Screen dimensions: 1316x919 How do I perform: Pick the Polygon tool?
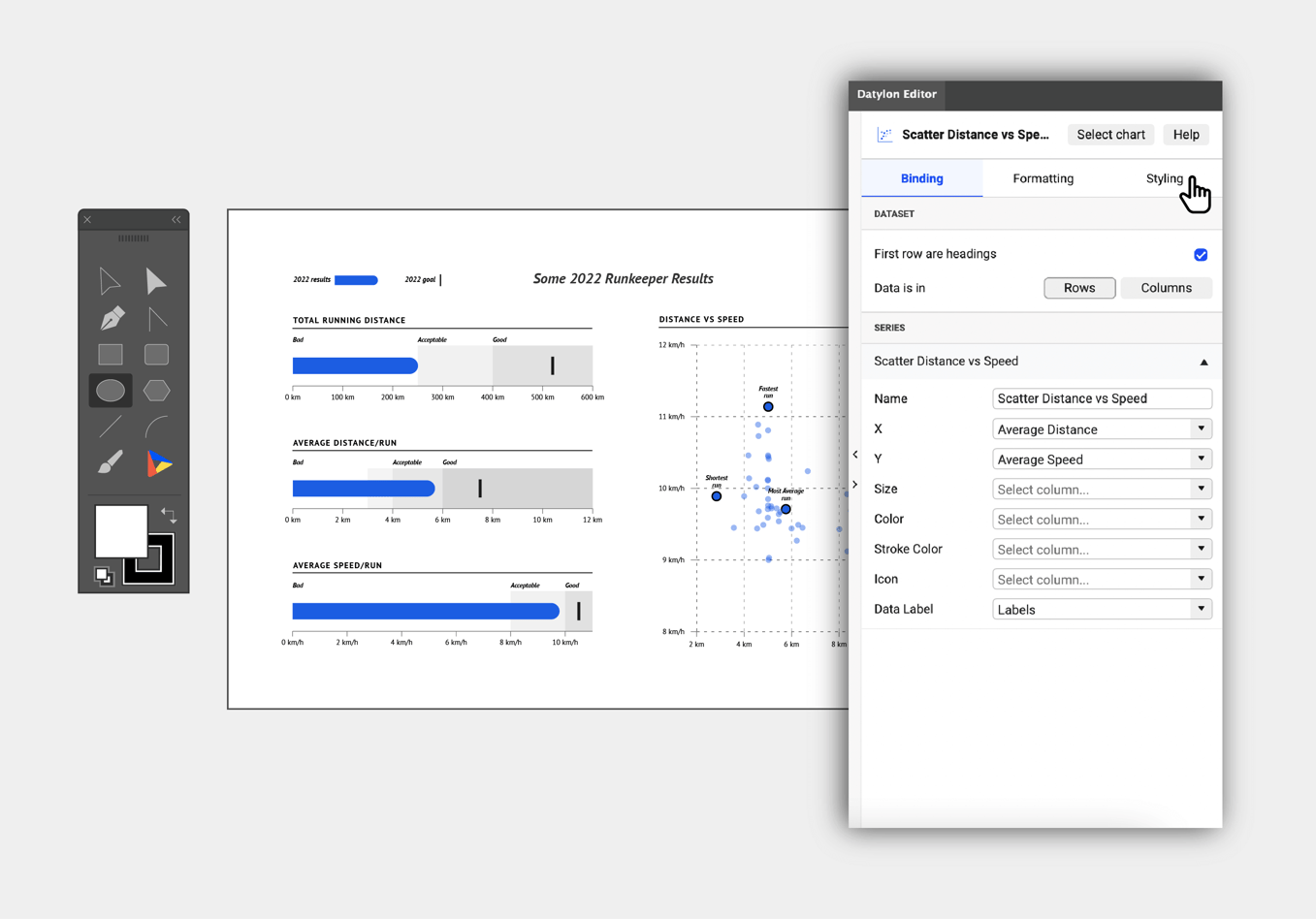point(156,391)
